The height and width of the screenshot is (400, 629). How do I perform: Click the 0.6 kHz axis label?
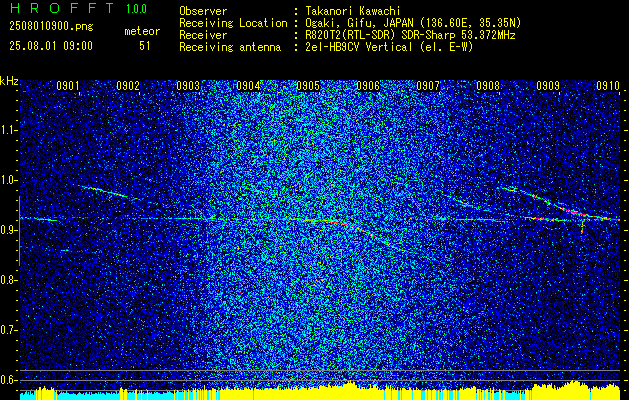8,380
